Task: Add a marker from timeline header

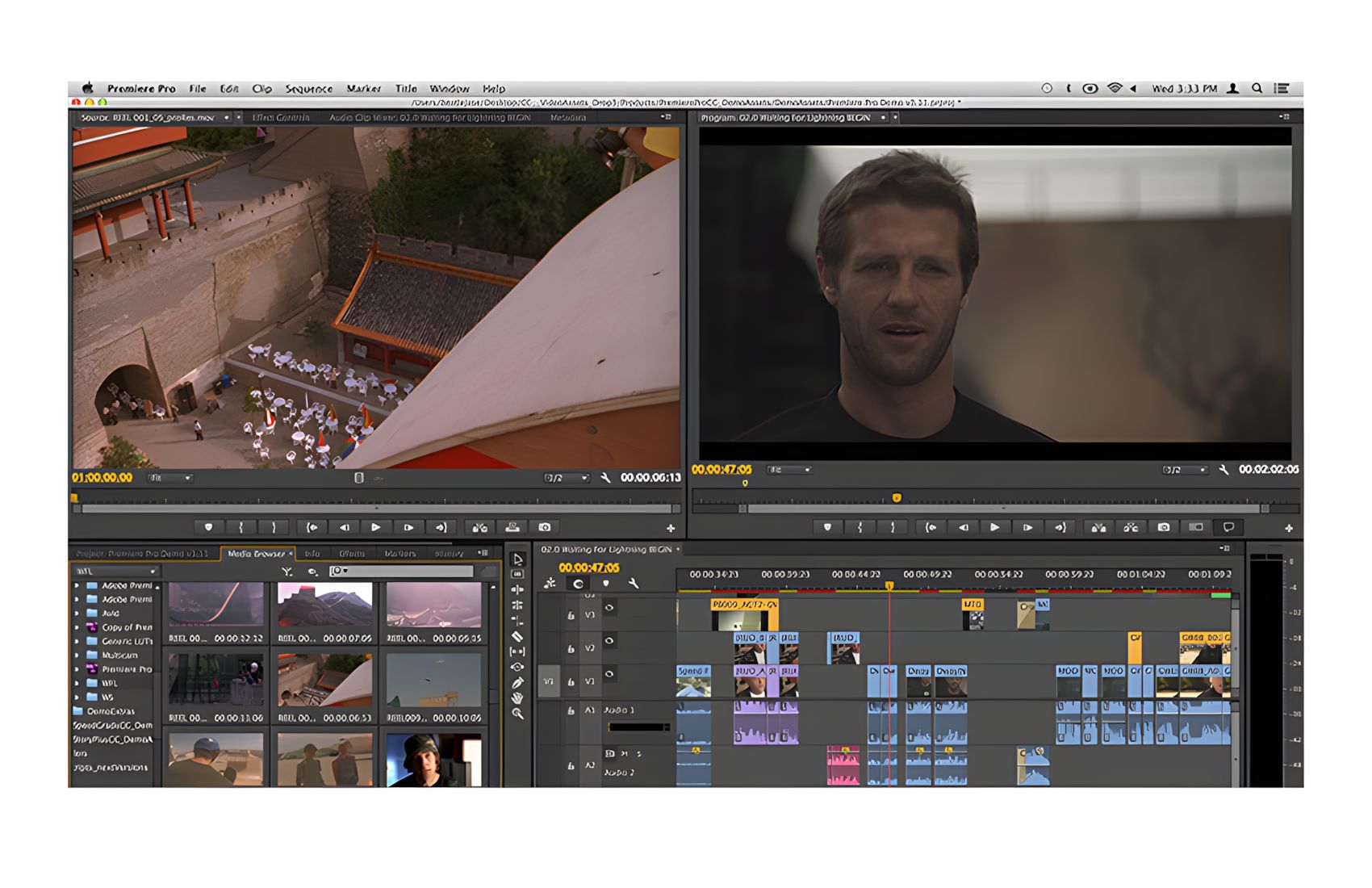Action: pos(606,583)
